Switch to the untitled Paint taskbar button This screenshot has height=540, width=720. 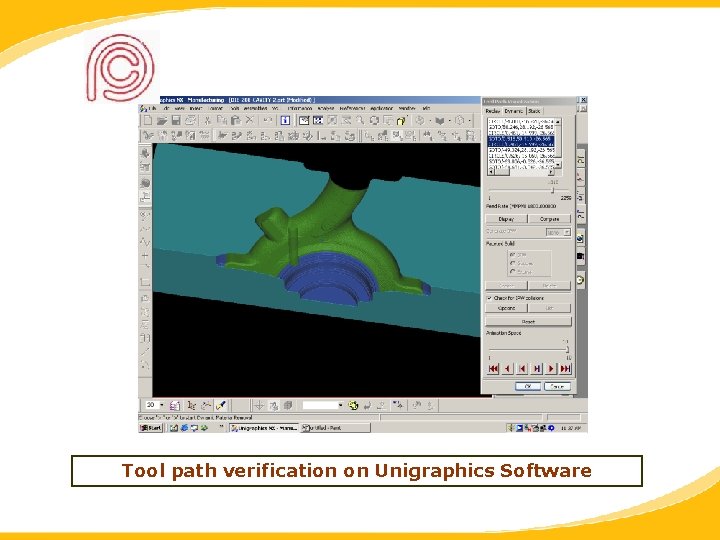(x=335, y=428)
